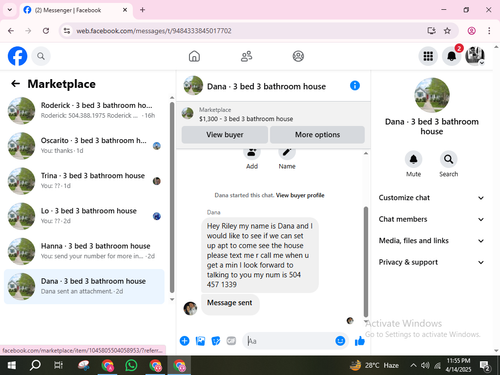Click the conversation list scrollbar
Viewport: 500px width, 375px height.
click(x=172, y=197)
